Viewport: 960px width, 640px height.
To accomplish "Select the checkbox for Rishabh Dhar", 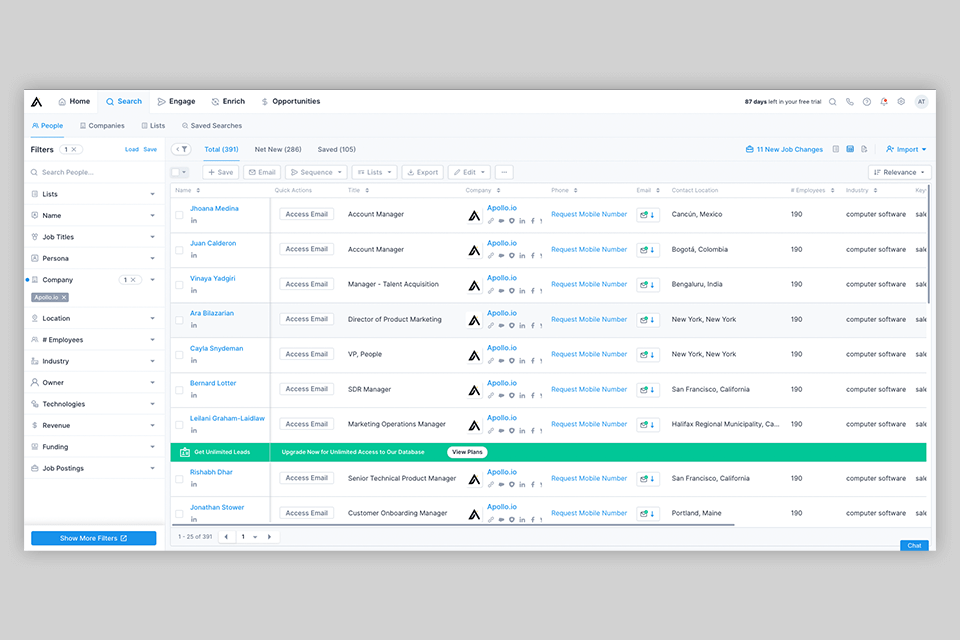I will pyautogui.click(x=179, y=479).
